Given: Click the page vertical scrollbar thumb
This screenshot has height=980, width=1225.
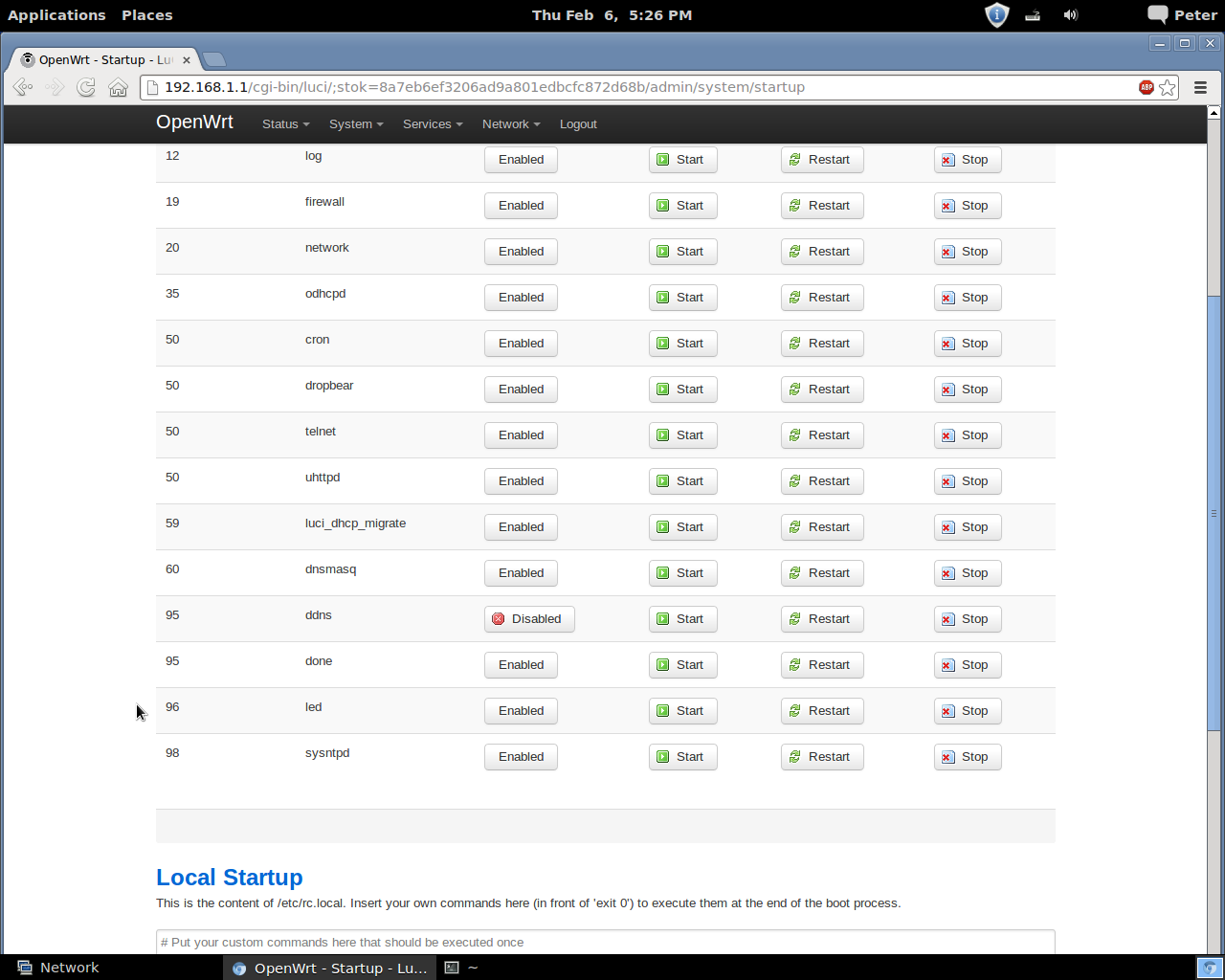Looking at the screenshot, I should click(1214, 512).
